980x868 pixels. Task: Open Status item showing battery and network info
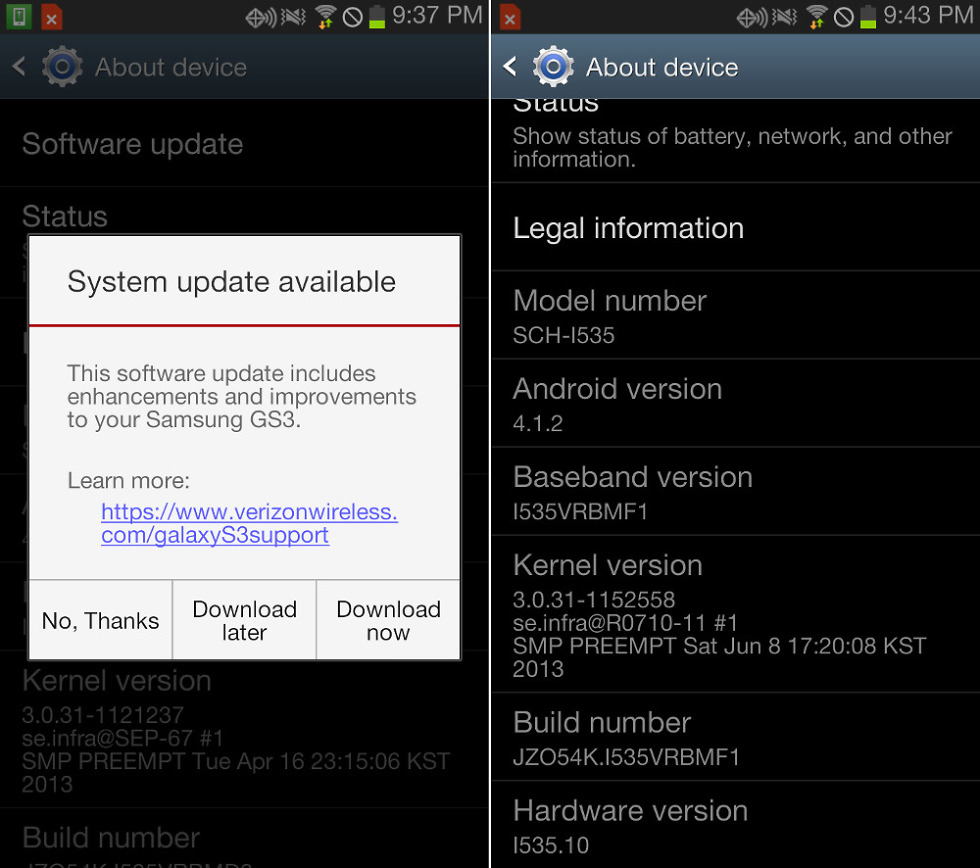tap(736, 141)
